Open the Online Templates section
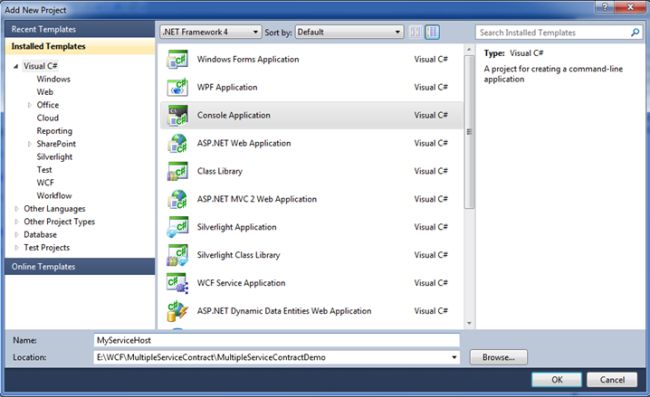This screenshot has width=650, height=397. pos(80,266)
